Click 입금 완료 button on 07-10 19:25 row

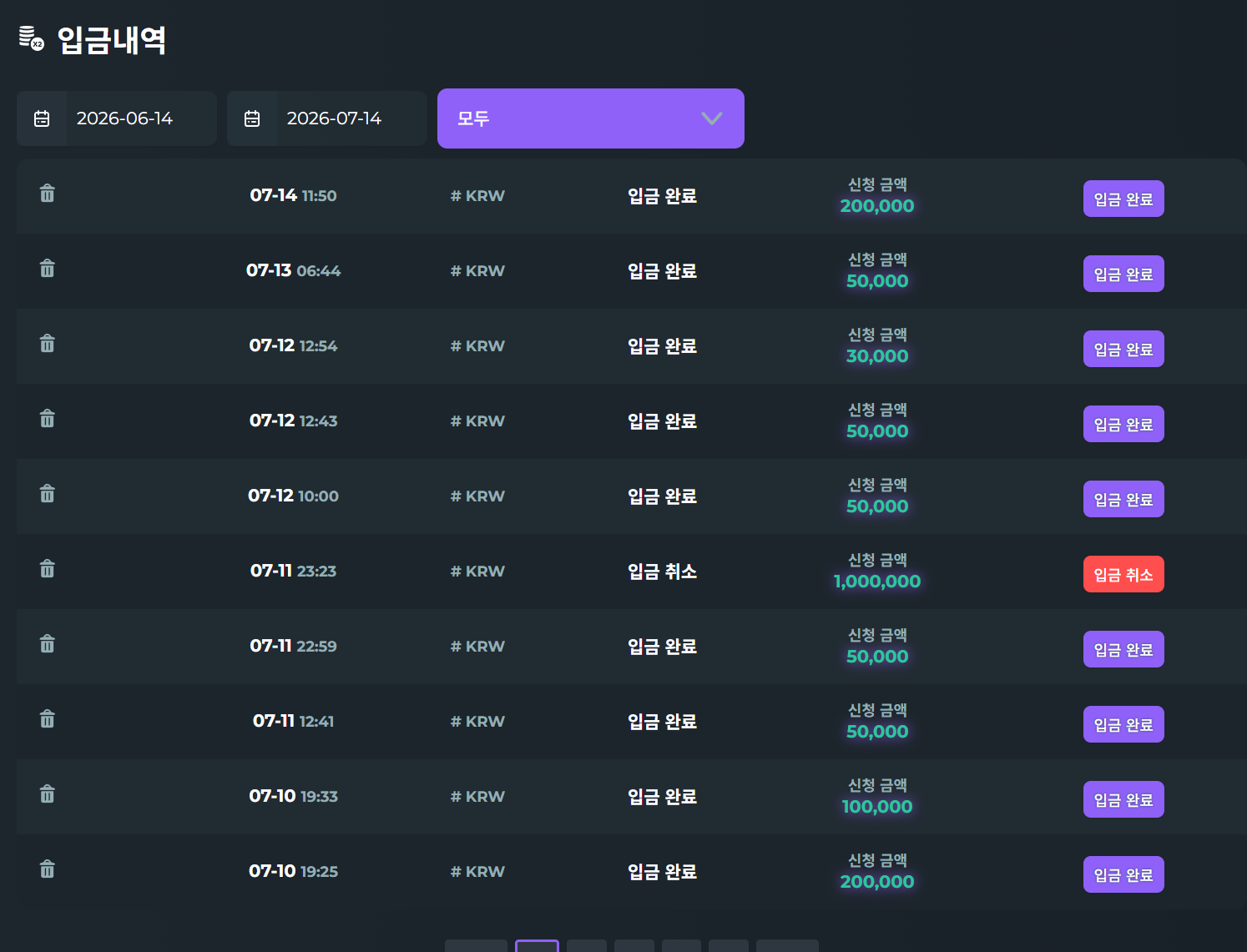(x=1123, y=874)
